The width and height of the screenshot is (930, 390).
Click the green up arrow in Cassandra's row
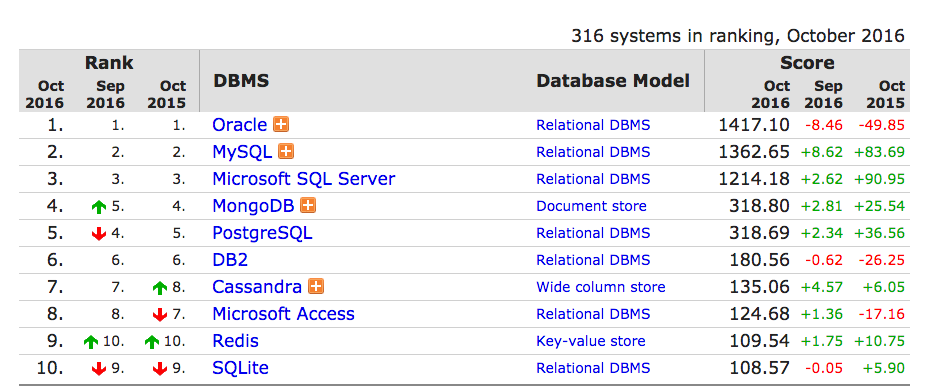point(160,288)
